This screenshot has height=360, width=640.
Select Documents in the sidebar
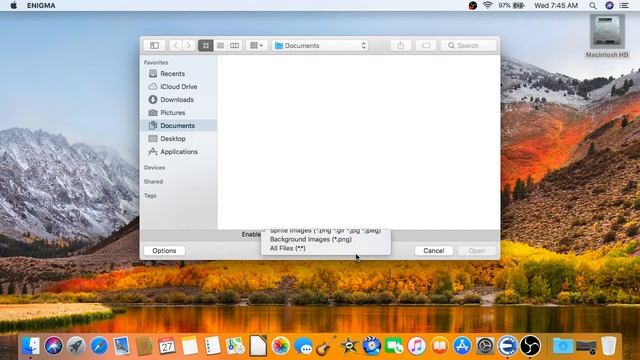click(178, 126)
